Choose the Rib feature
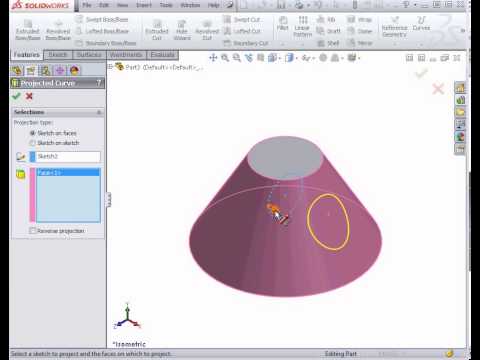Viewport: 480px width, 360px height. click(x=326, y=19)
